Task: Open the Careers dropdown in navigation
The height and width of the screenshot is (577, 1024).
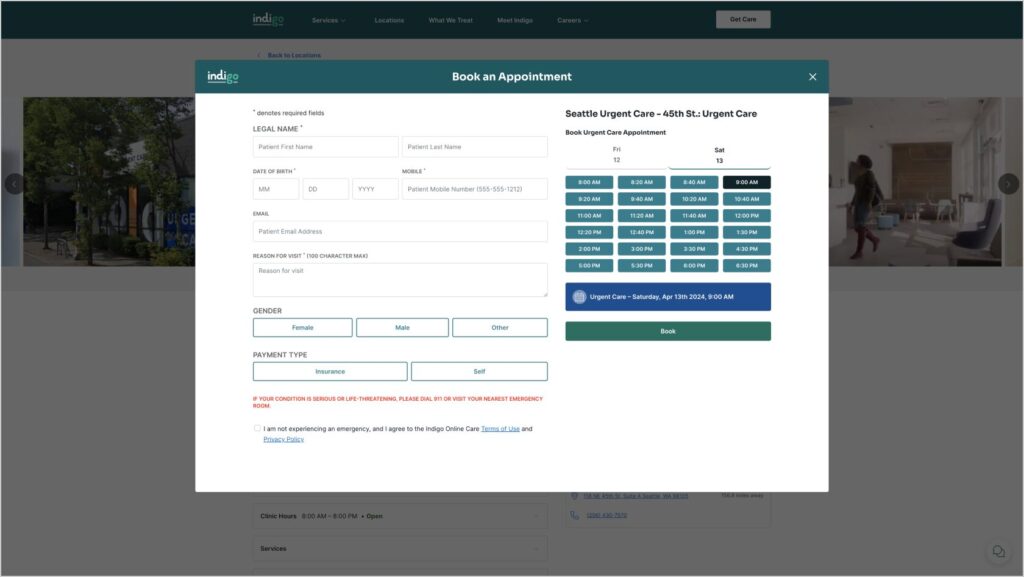Action: point(573,20)
